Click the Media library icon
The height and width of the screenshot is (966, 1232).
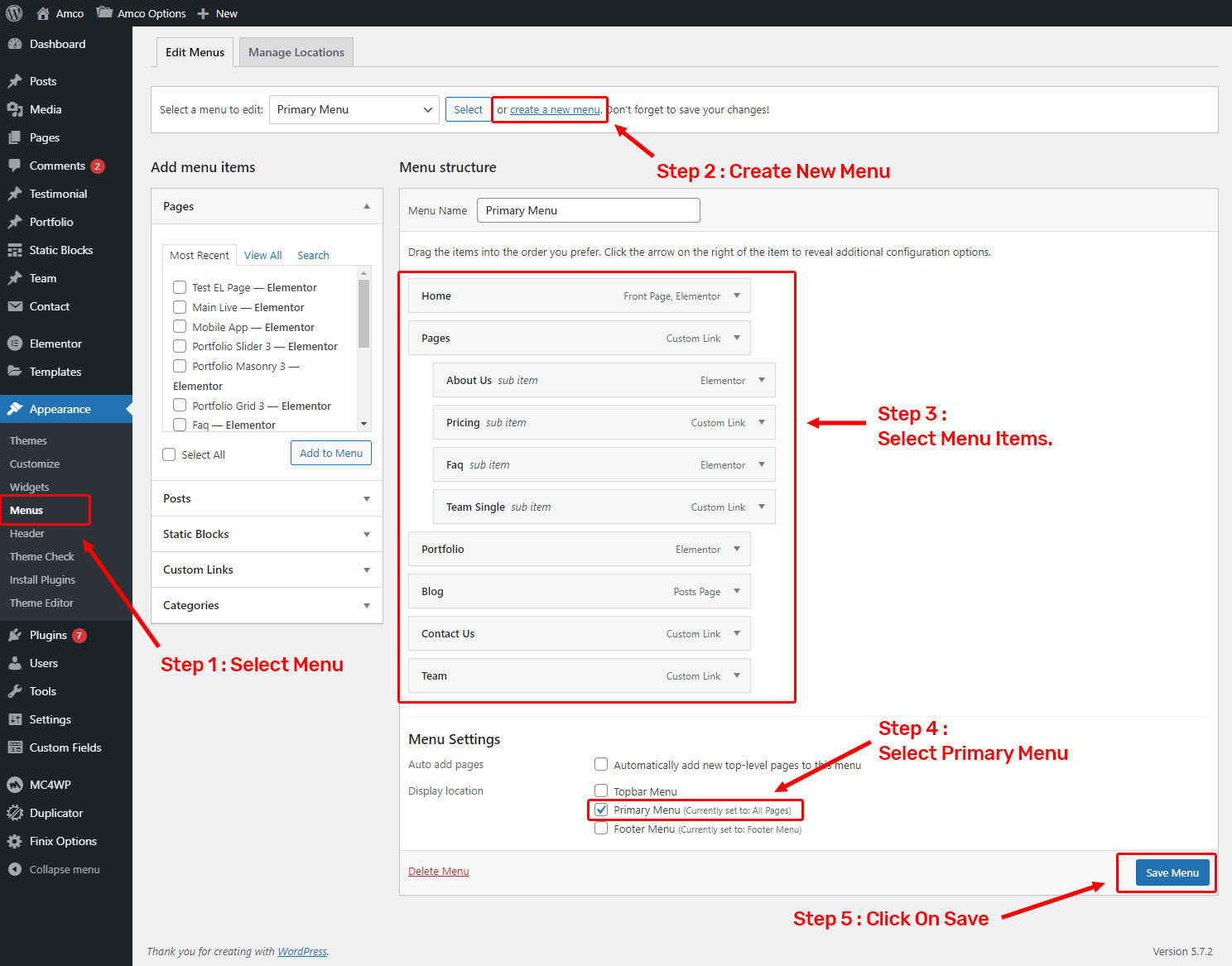coord(15,109)
